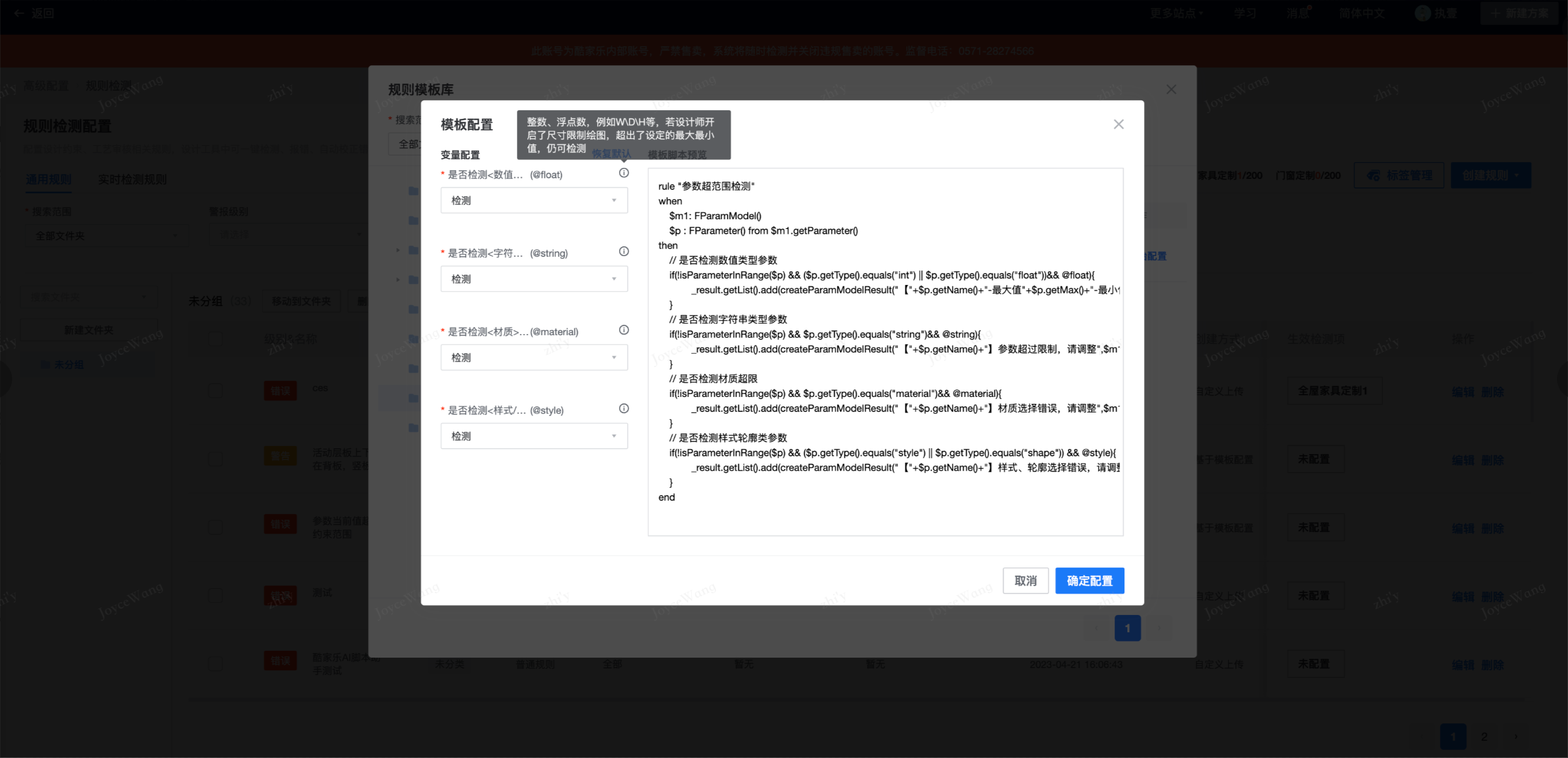Image resolution: width=1568 pixels, height=758 pixels.
Task: Expand the 更多站点 menu
Action: 1176,13
